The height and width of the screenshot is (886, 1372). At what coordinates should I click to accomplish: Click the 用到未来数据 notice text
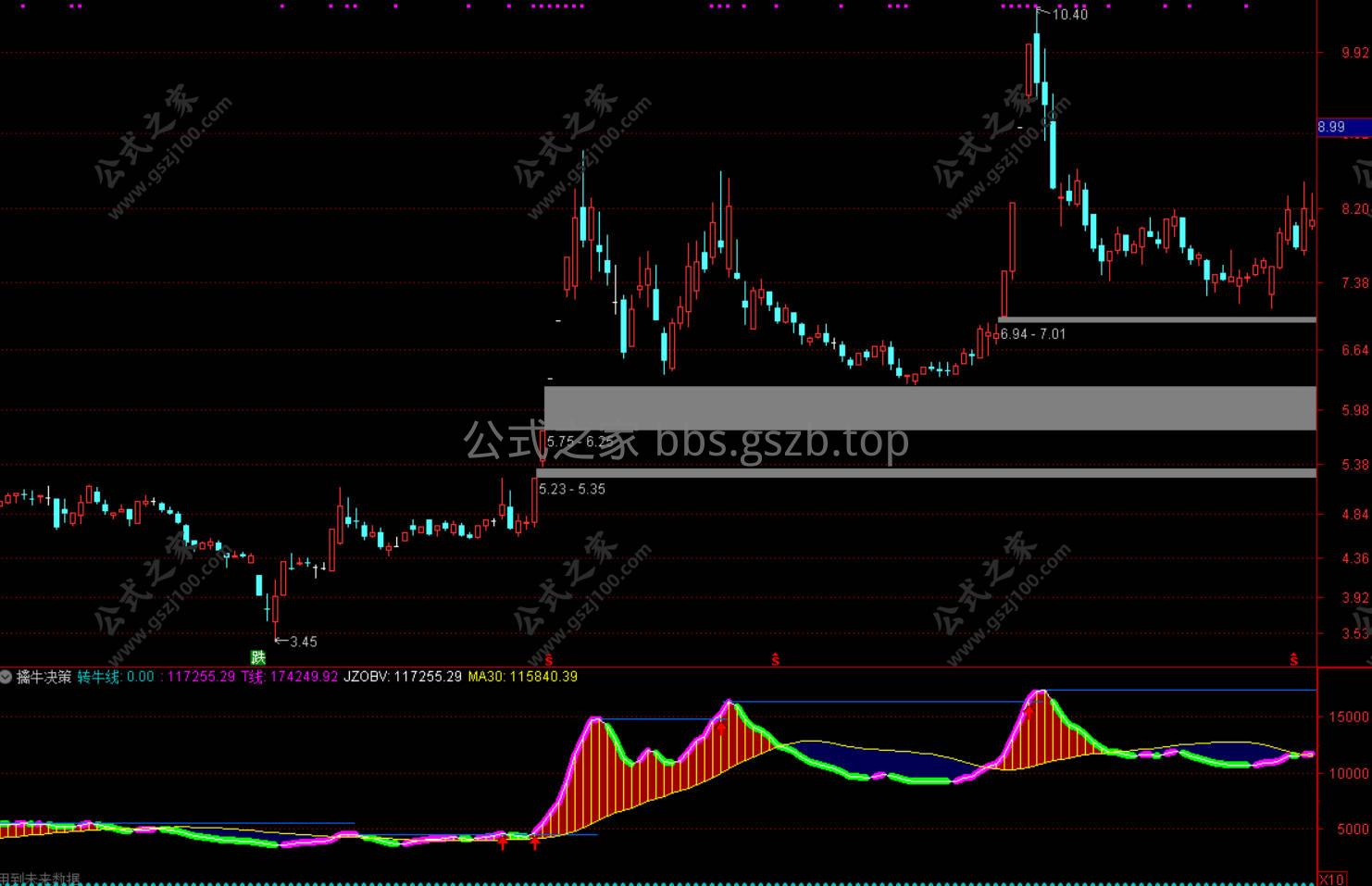point(40,879)
